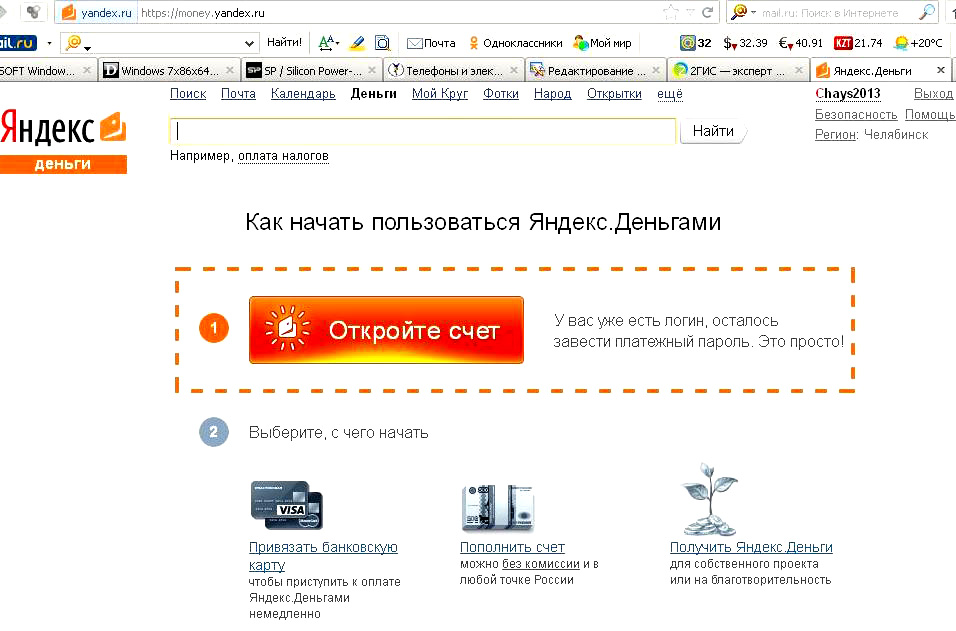Viewport: 956px width, 631px height.
Task: Click the Пополнить счет link
Action: [x=512, y=547]
